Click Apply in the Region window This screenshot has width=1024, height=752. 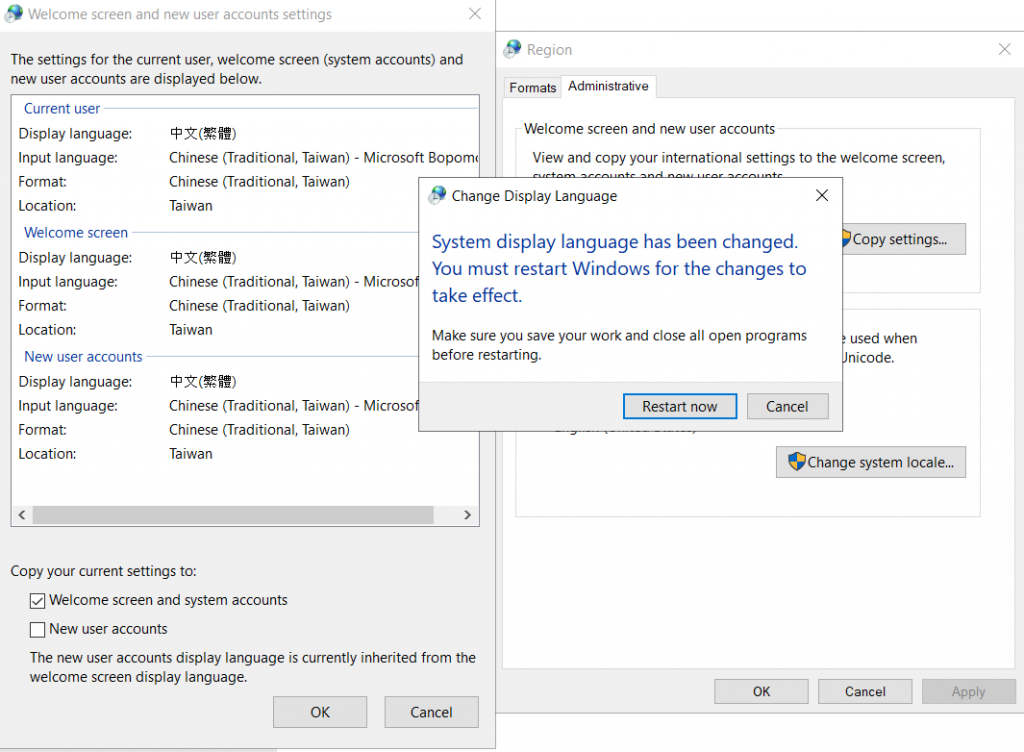tap(968, 691)
